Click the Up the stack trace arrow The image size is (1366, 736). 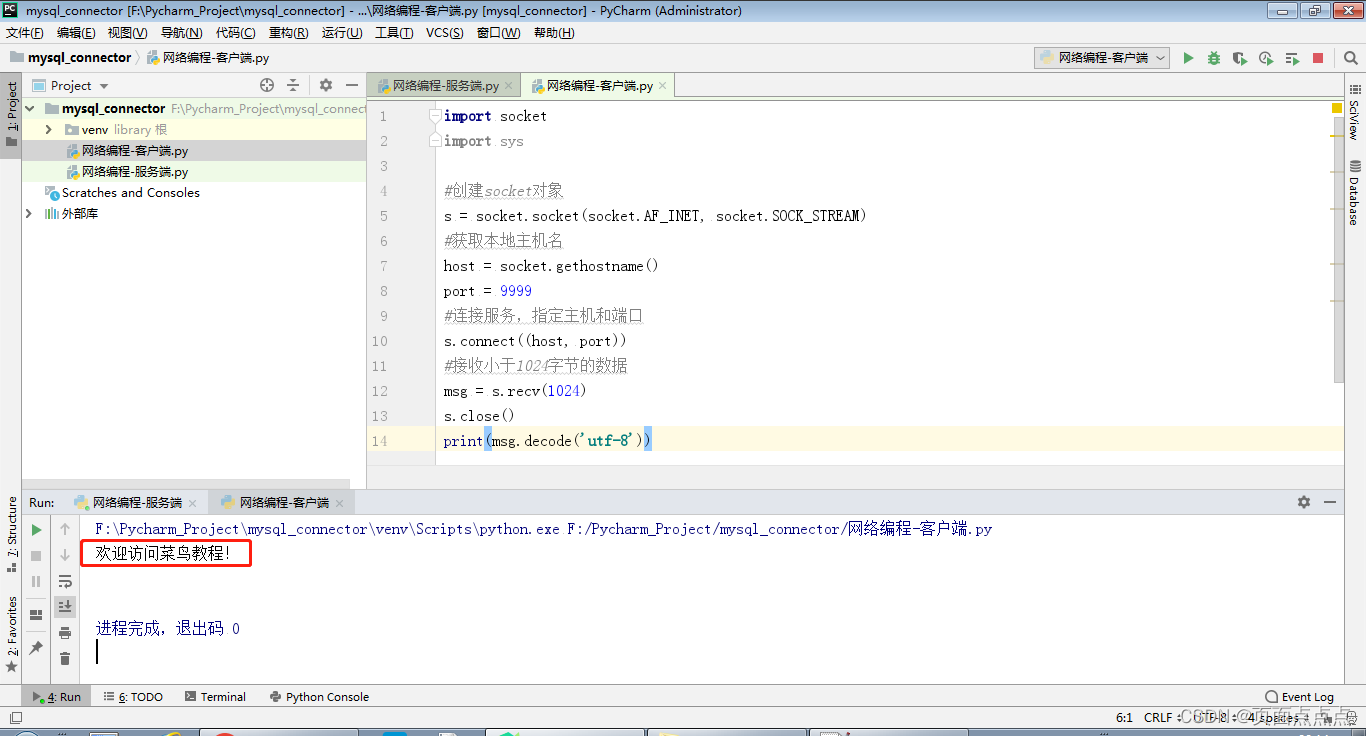point(65,529)
